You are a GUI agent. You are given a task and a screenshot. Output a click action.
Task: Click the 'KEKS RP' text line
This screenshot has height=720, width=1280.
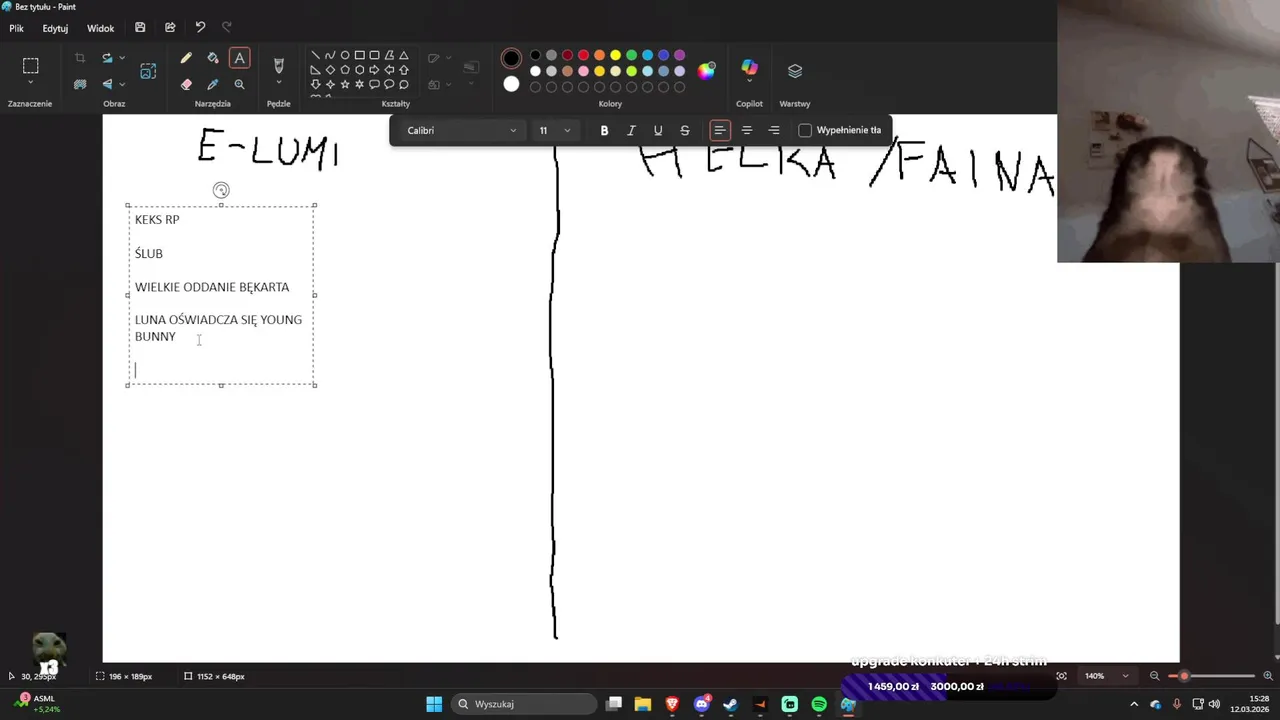(157, 219)
